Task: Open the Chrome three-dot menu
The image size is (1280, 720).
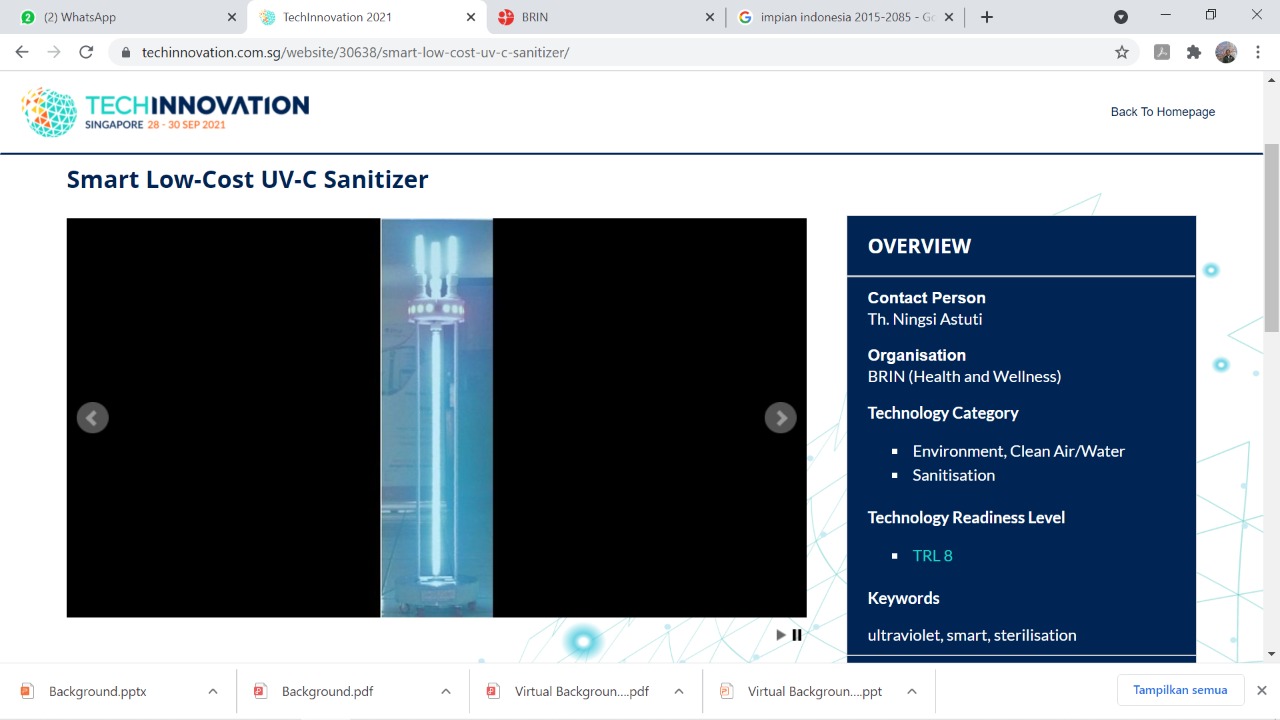Action: 1258,52
